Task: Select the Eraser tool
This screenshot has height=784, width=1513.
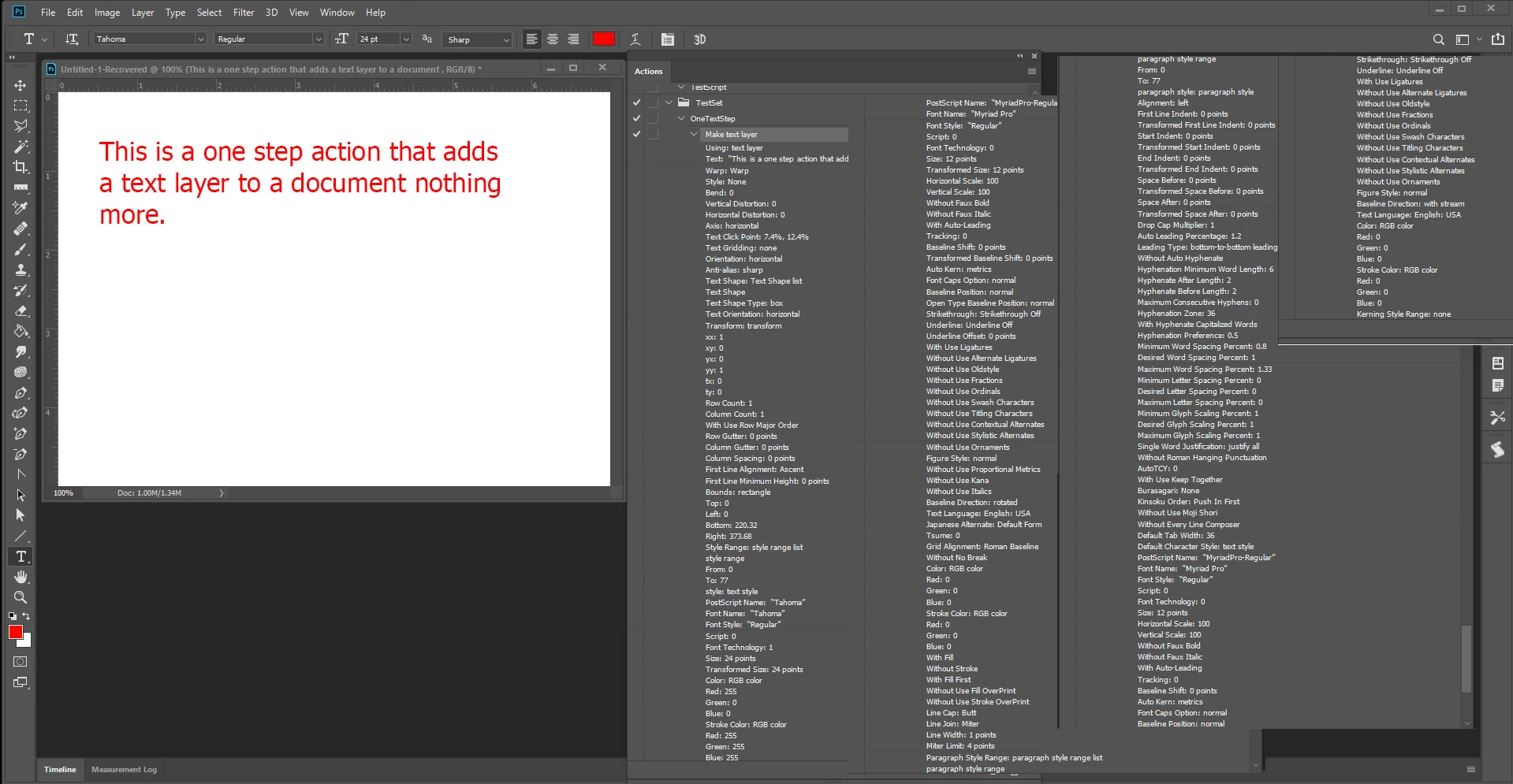Action: (x=20, y=310)
